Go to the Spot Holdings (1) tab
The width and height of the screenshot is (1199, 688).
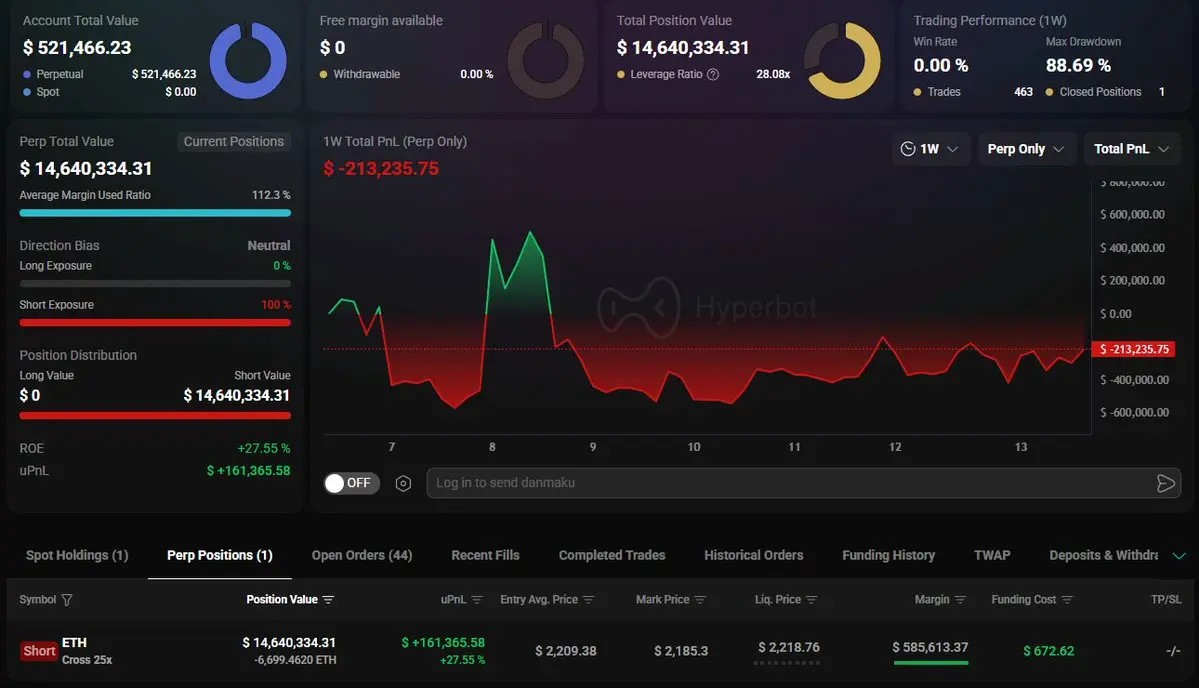77,555
